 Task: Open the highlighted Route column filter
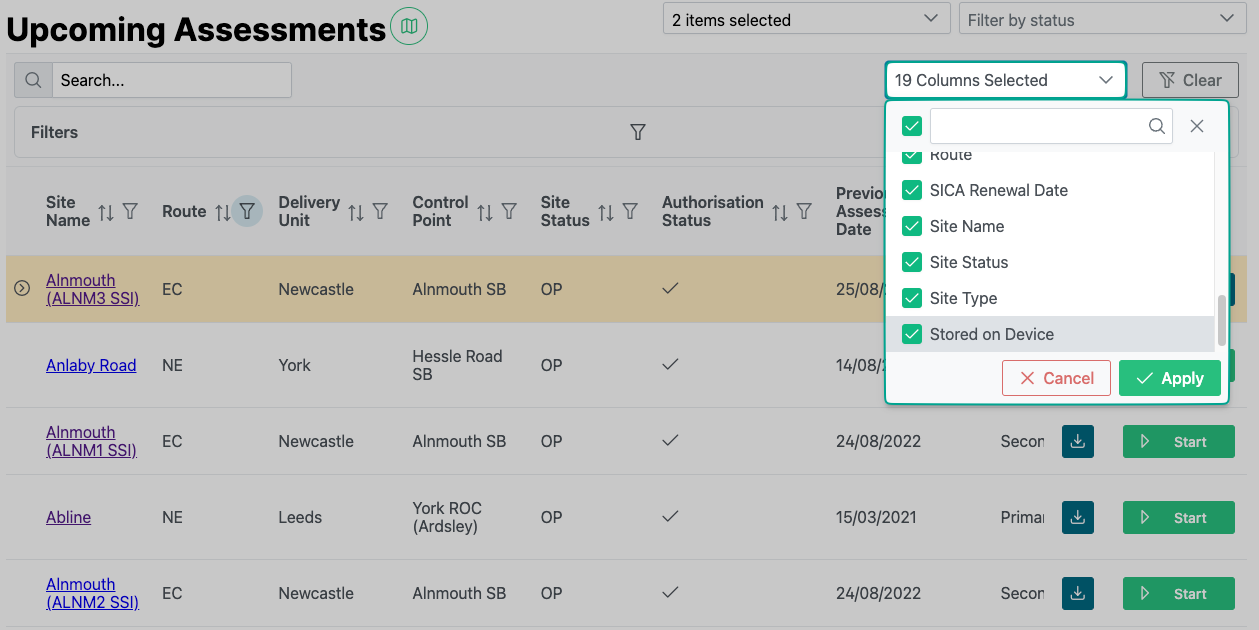pos(247,211)
